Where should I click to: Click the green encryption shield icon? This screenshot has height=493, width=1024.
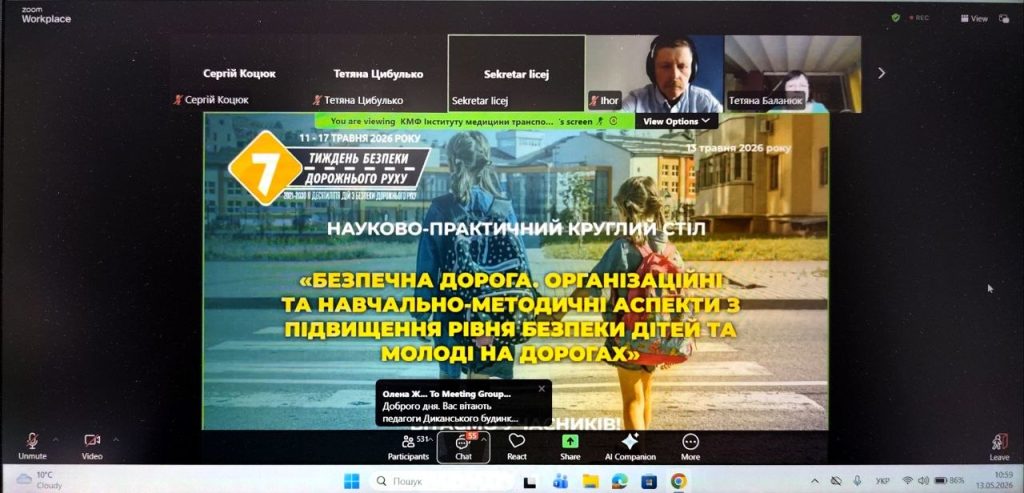point(896,18)
